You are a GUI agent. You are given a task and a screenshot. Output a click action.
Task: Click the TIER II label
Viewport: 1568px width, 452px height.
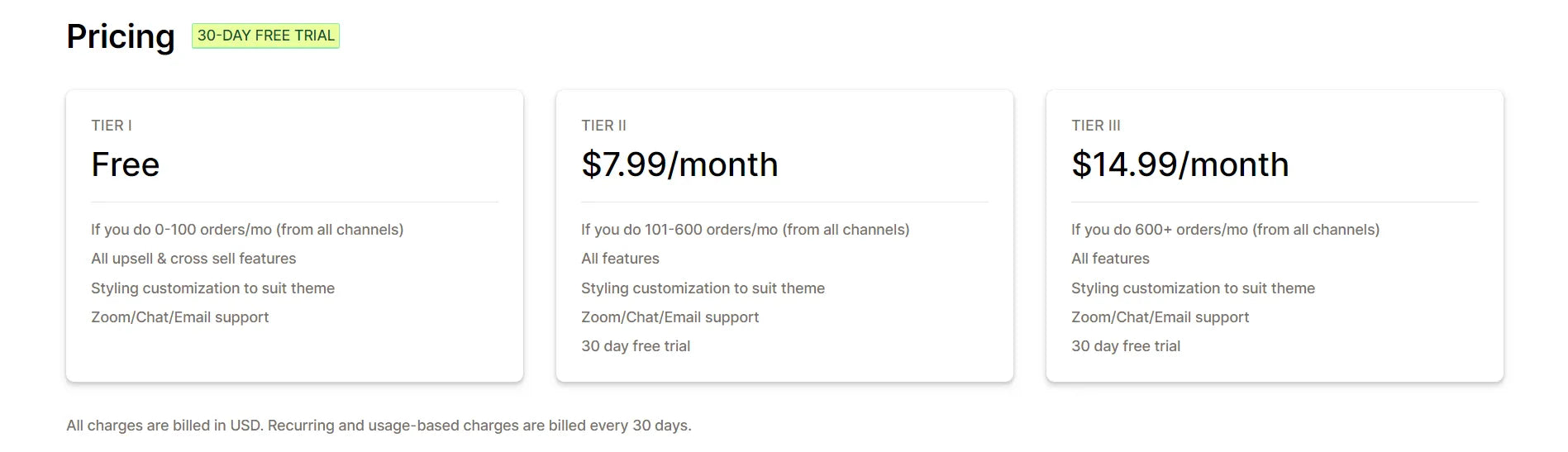tap(603, 126)
